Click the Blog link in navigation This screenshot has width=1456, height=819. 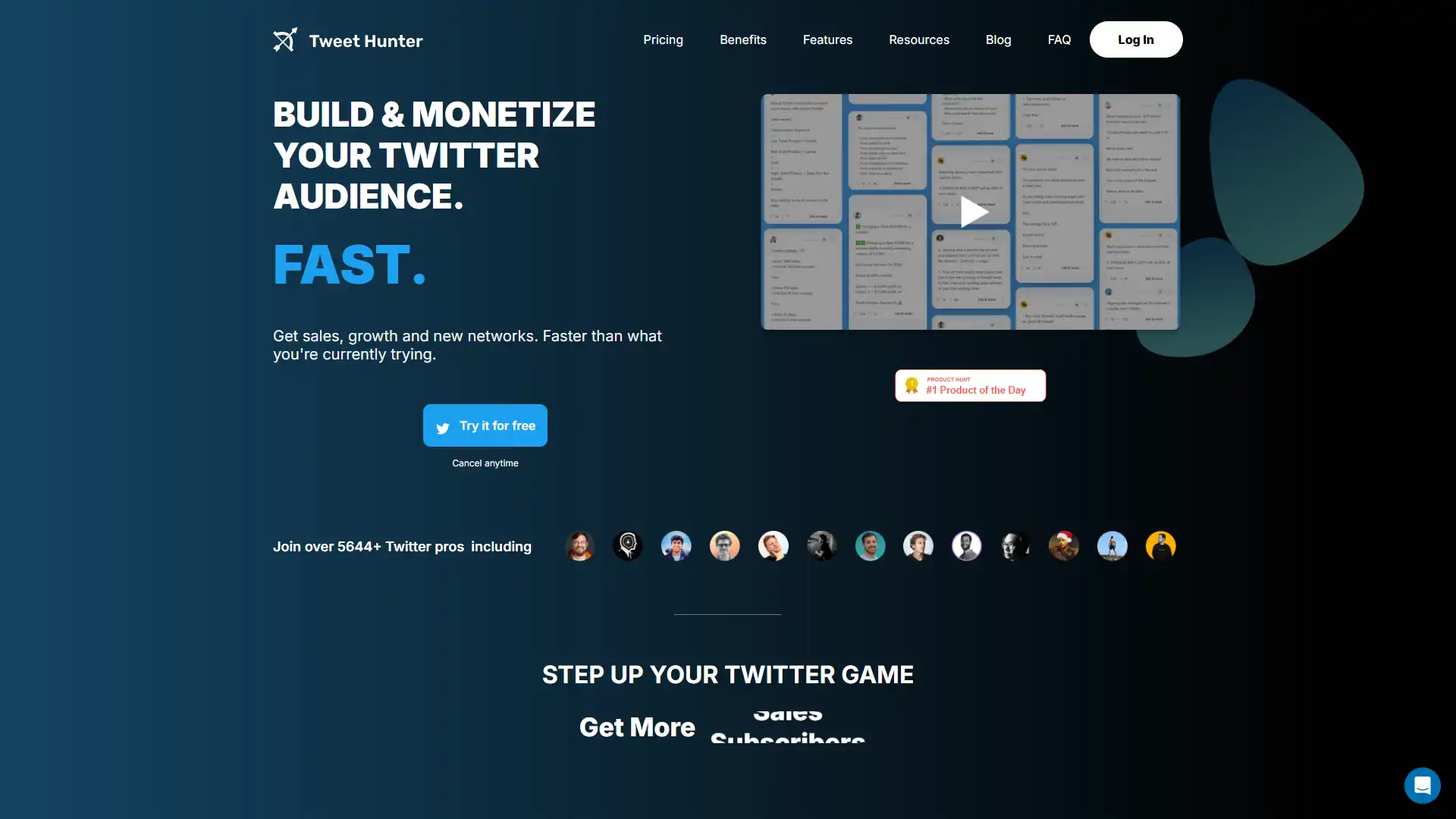[997, 39]
